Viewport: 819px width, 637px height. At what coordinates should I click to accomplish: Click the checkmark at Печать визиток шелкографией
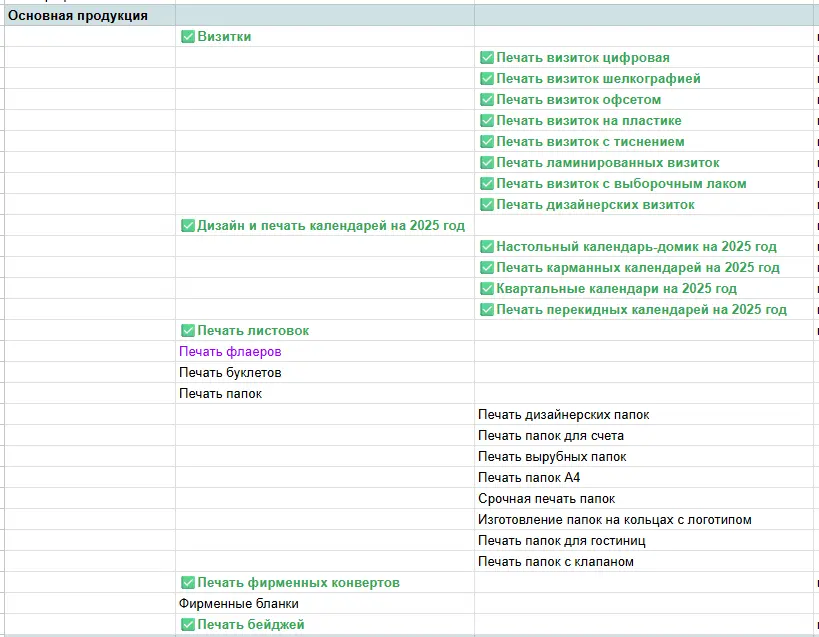point(487,79)
